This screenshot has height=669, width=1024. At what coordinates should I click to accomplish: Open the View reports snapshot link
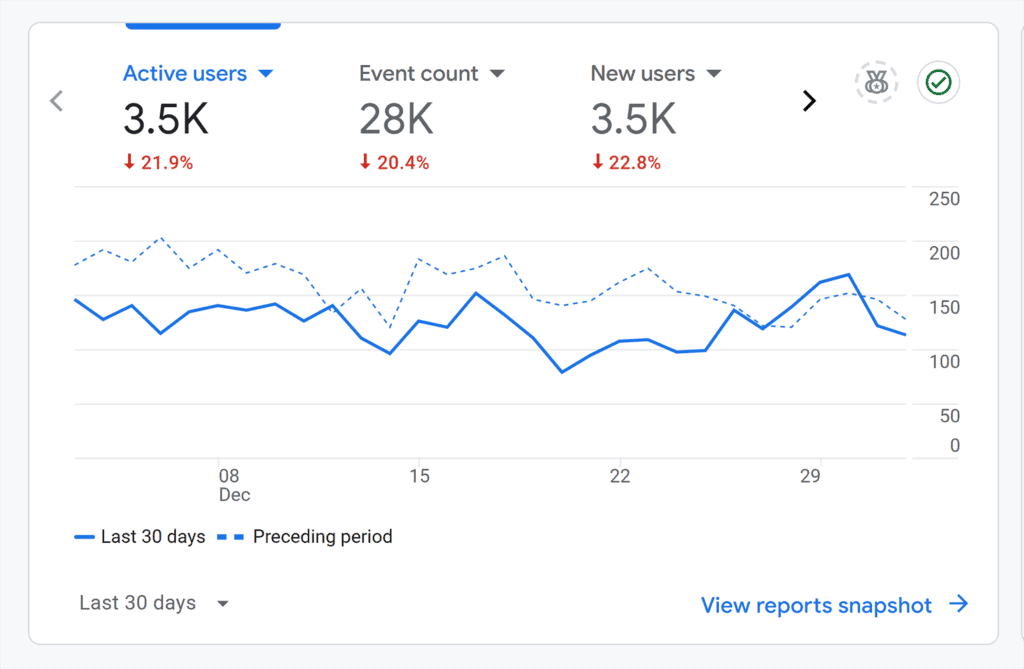pyautogui.click(x=816, y=605)
